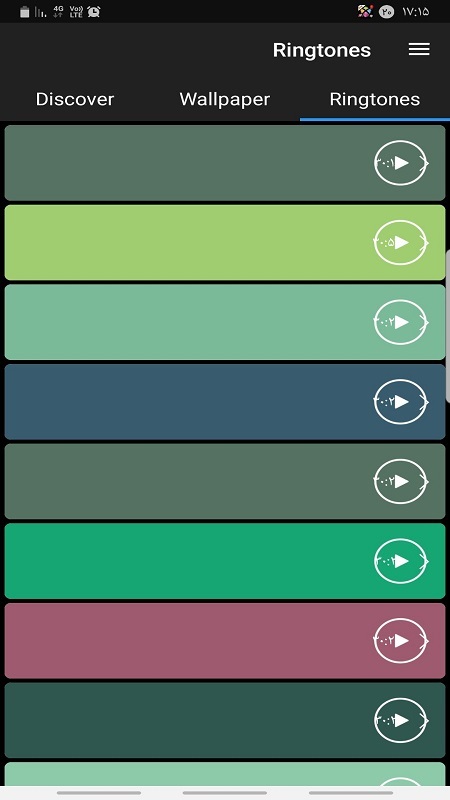
Task: Play the first gray-green ringtone
Action: 401,163
